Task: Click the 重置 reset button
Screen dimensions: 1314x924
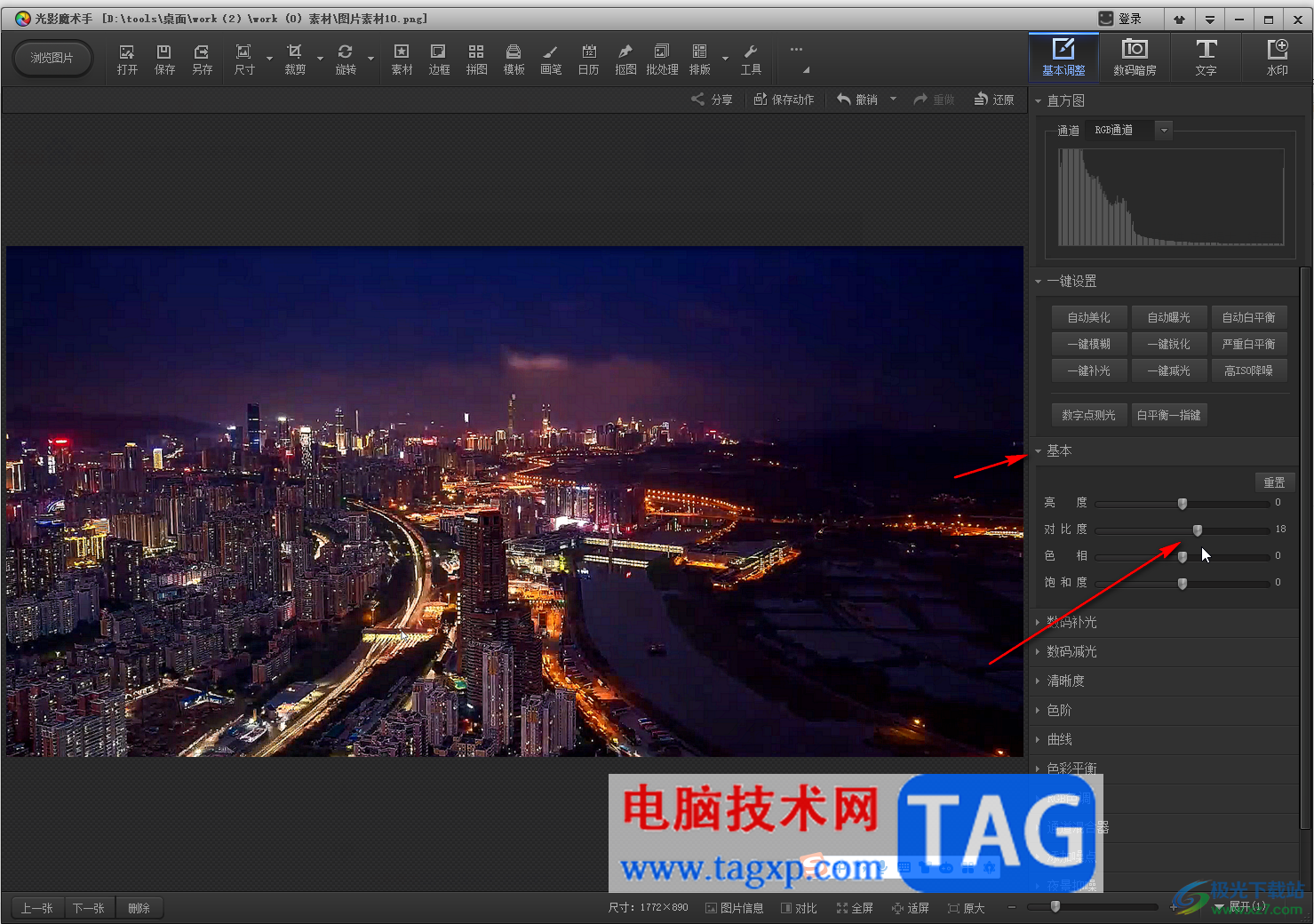Action: point(1275,482)
